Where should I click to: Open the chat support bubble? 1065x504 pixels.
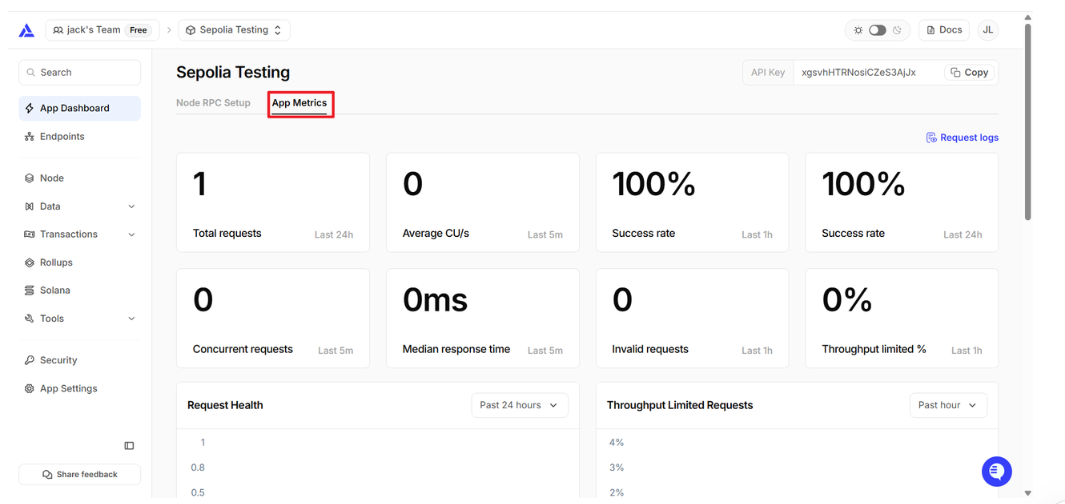(x=996, y=471)
